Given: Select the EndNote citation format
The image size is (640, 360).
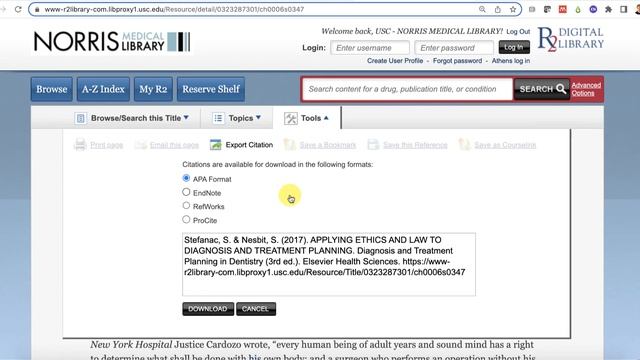Looking at the screenshot, I should pyautogui.click(x=186, y=192).
